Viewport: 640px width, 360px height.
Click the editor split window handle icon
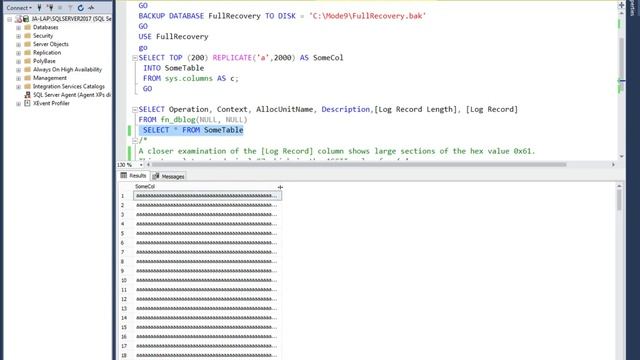621,5
